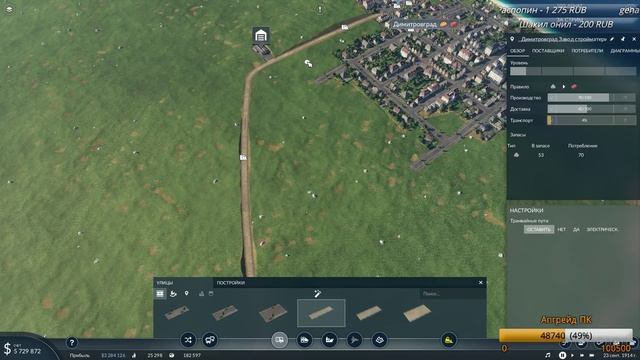
Task: Click the Доставка progress bar
Action: point(591,109)
